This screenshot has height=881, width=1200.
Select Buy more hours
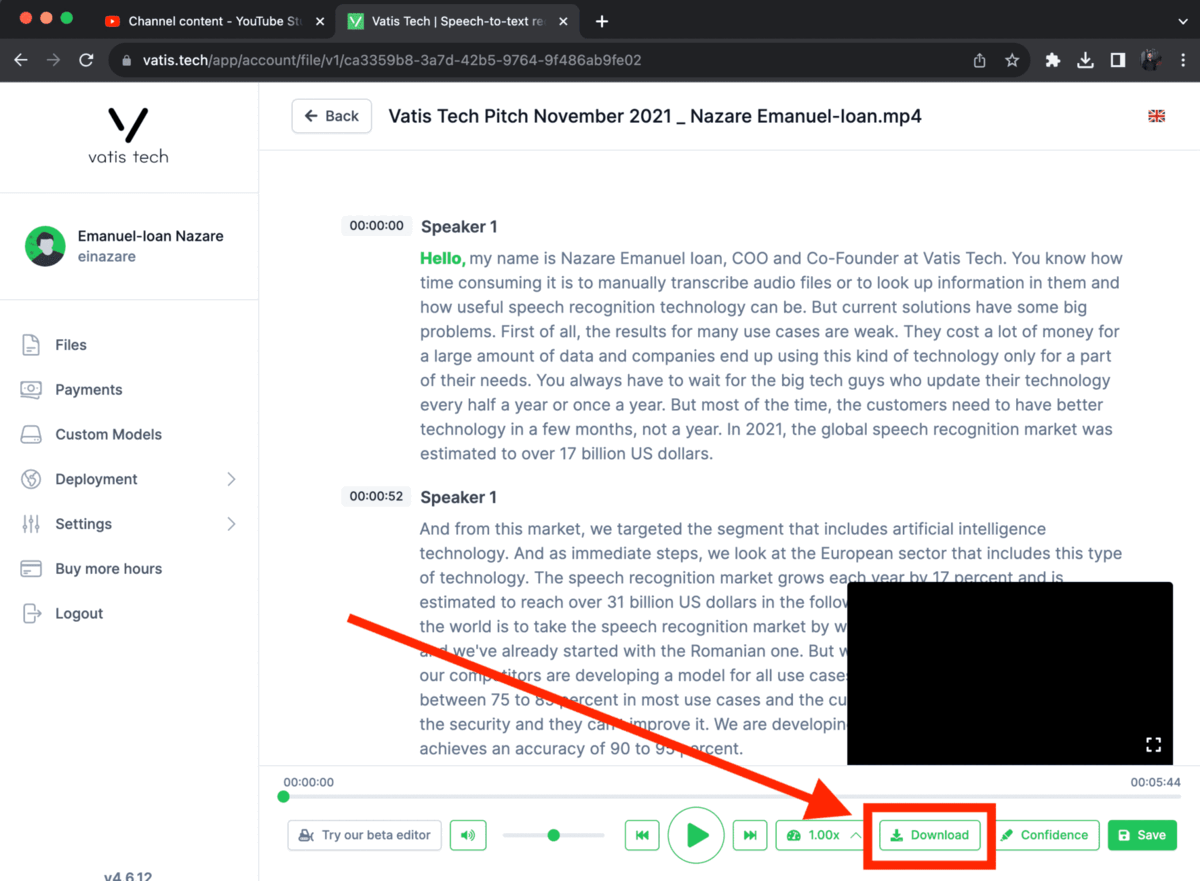108,569
